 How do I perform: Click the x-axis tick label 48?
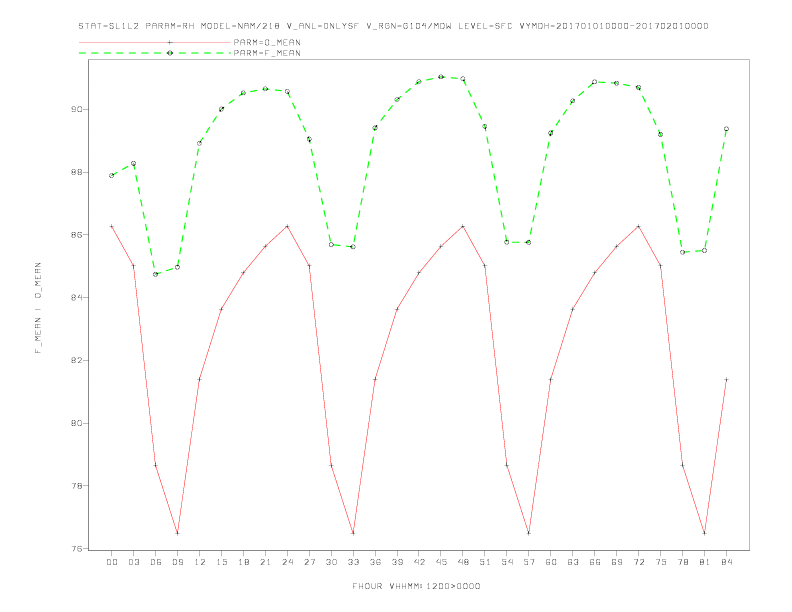463,562
